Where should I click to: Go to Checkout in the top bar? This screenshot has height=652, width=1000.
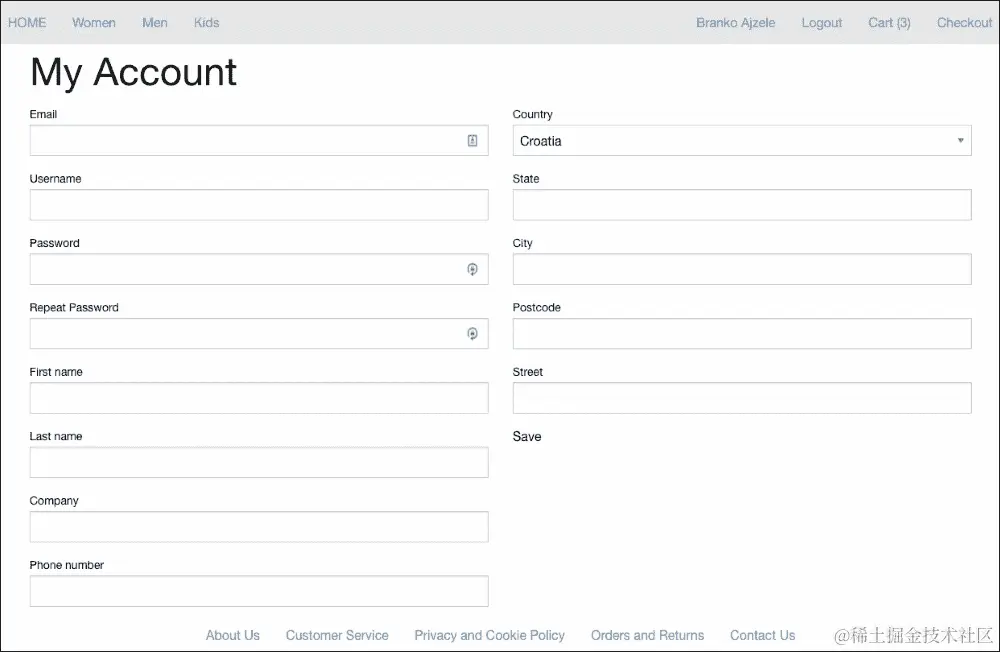(x=964, y=23)
